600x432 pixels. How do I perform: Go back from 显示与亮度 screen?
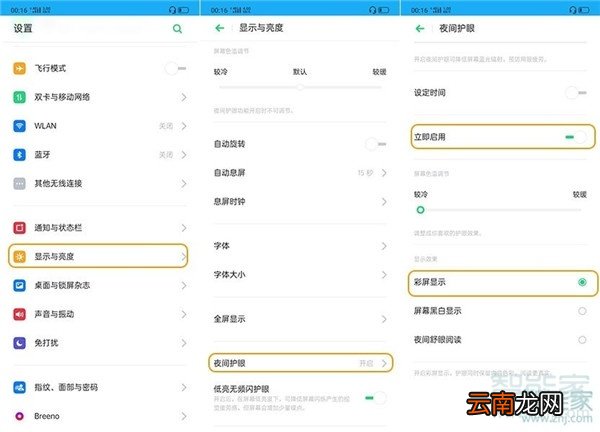coord(220,28)
